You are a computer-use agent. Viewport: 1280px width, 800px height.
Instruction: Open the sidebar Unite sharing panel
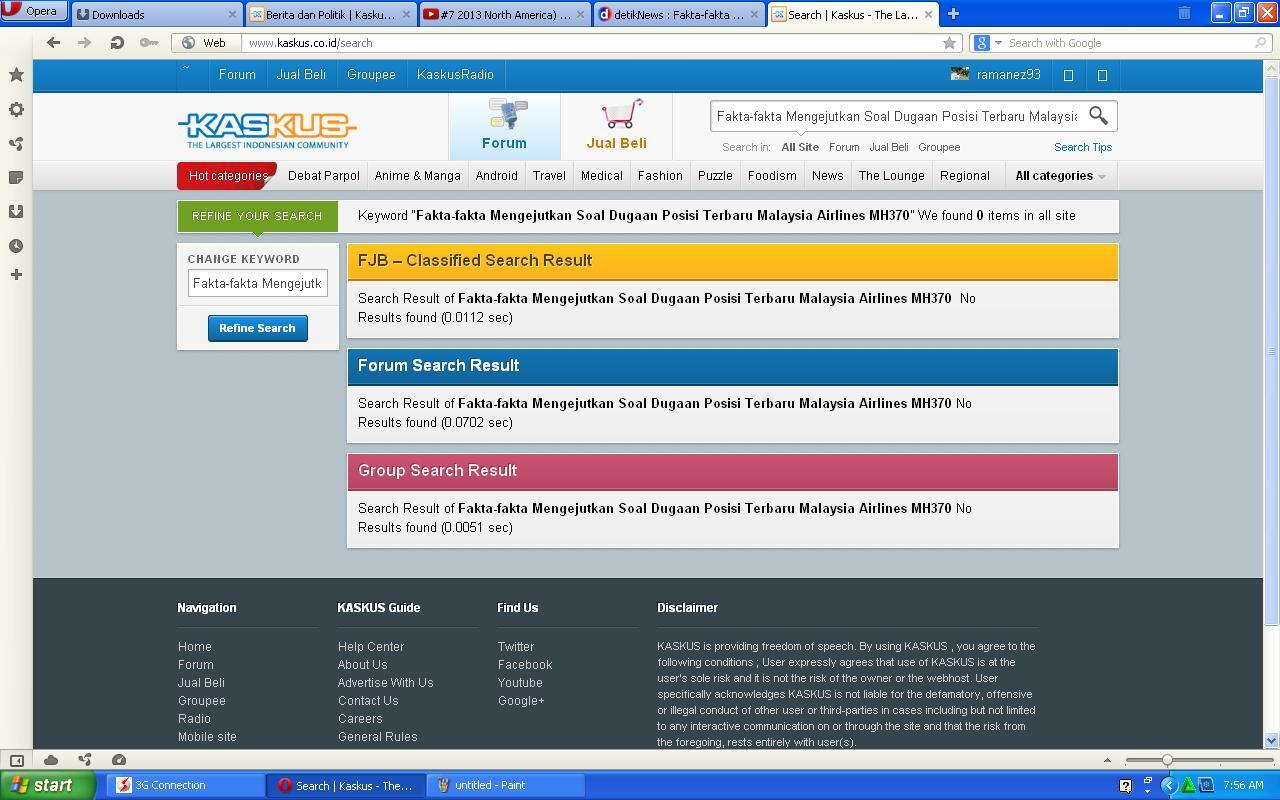click(16, 143)
